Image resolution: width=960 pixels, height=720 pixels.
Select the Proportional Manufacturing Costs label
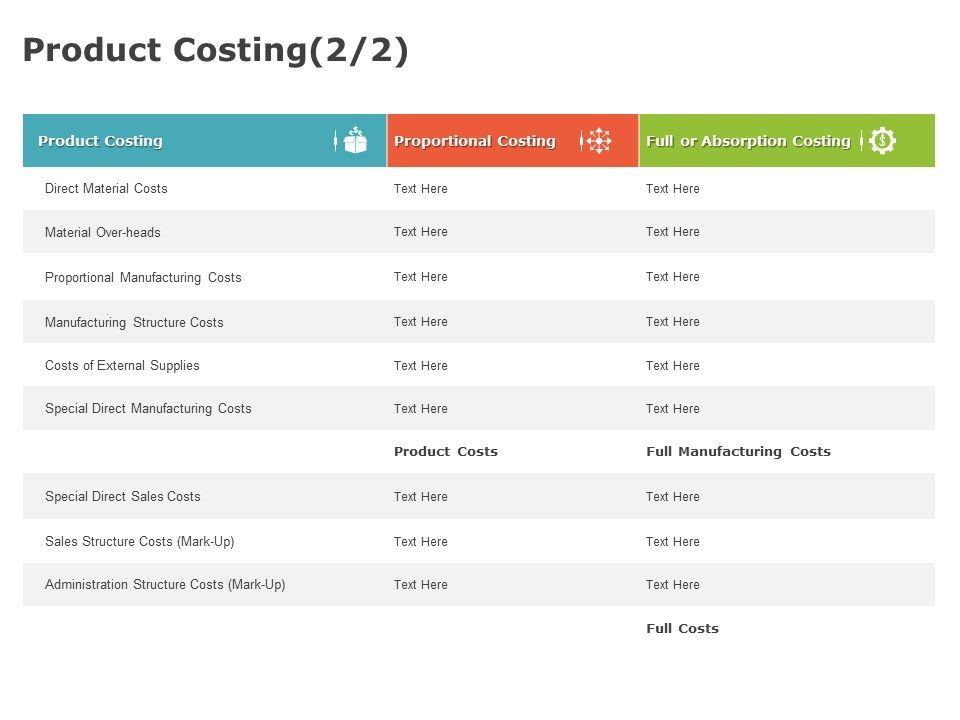pos(143,277)
